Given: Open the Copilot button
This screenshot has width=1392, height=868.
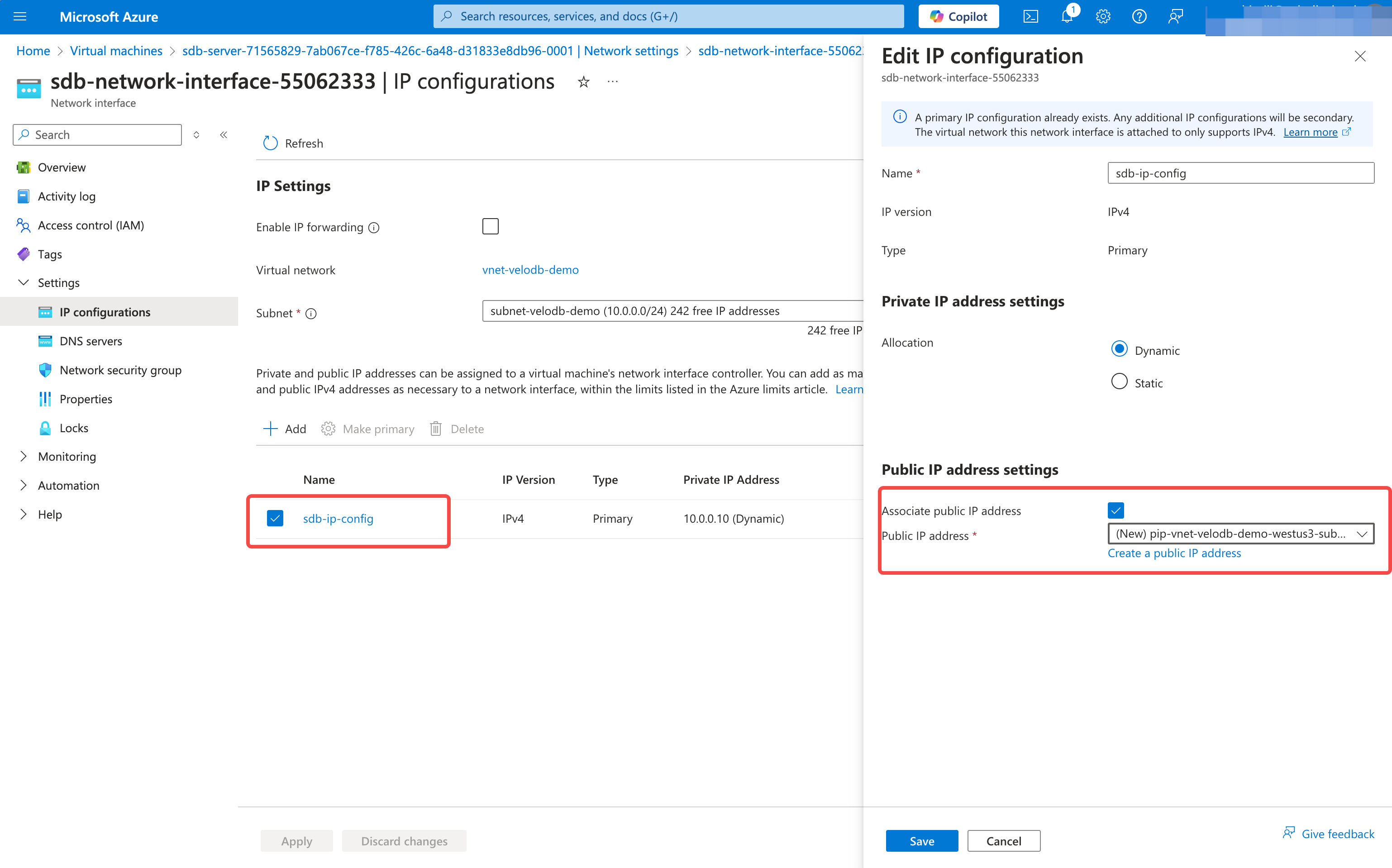Looking at the screenshot, I should coord(958,17).
